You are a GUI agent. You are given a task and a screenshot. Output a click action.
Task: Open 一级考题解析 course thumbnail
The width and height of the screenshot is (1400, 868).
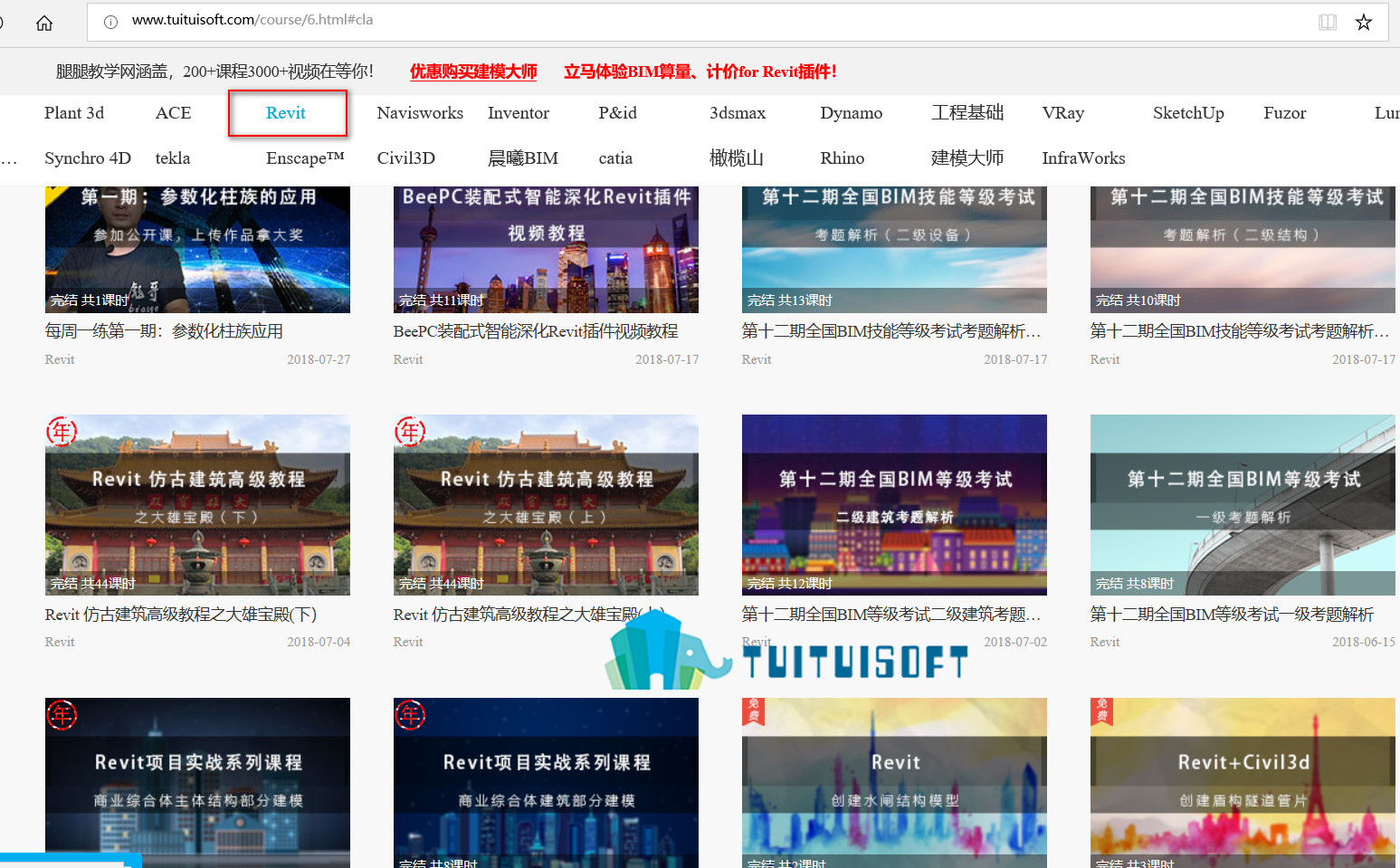(x=1243, y=505)
